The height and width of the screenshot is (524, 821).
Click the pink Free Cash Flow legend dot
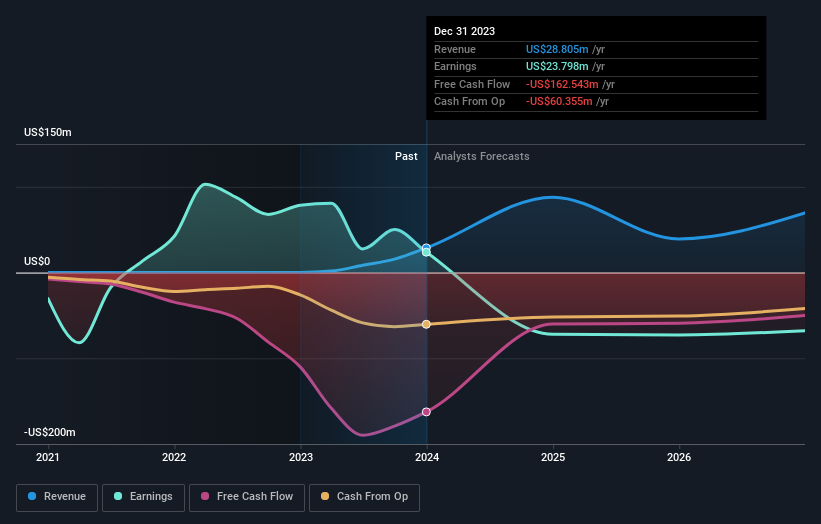tap(205, 496)
